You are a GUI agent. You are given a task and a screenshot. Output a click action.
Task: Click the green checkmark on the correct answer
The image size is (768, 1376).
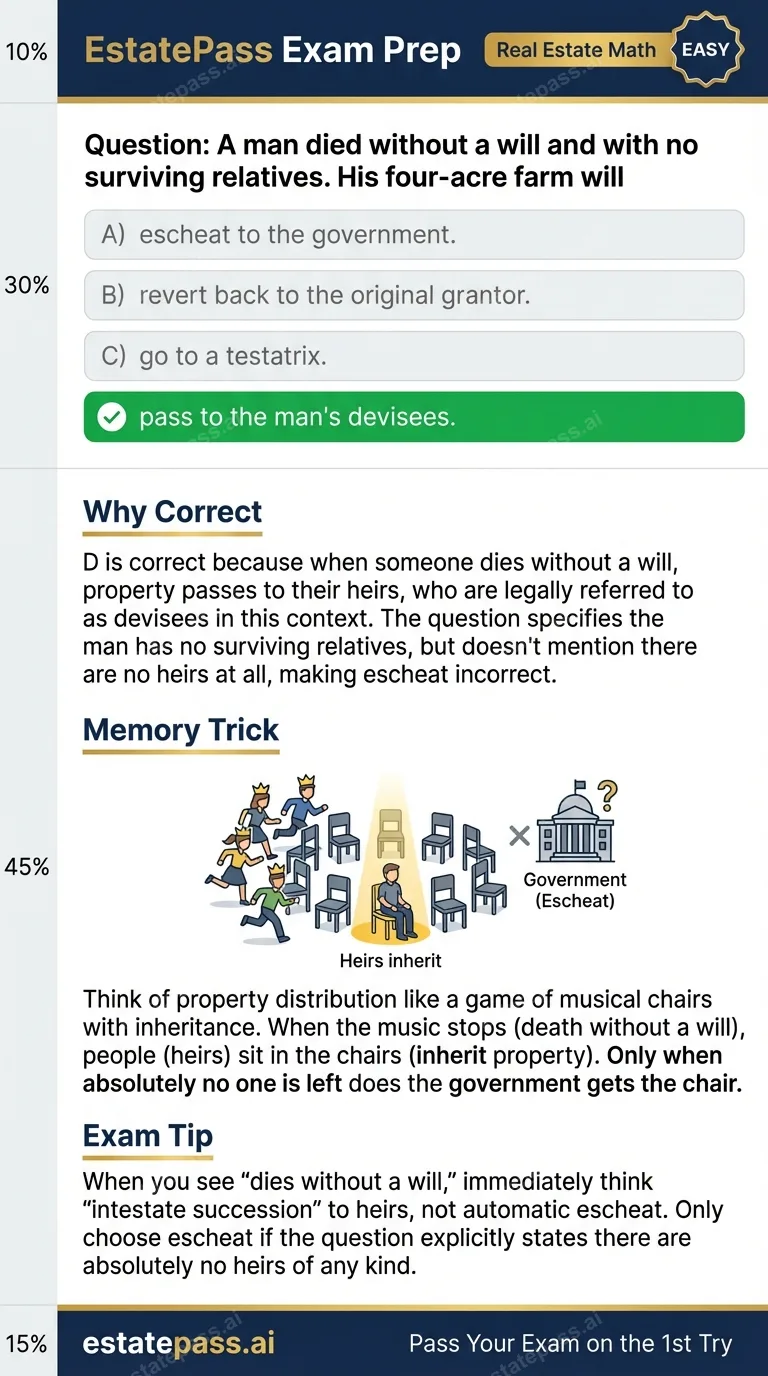pos(113,416)
